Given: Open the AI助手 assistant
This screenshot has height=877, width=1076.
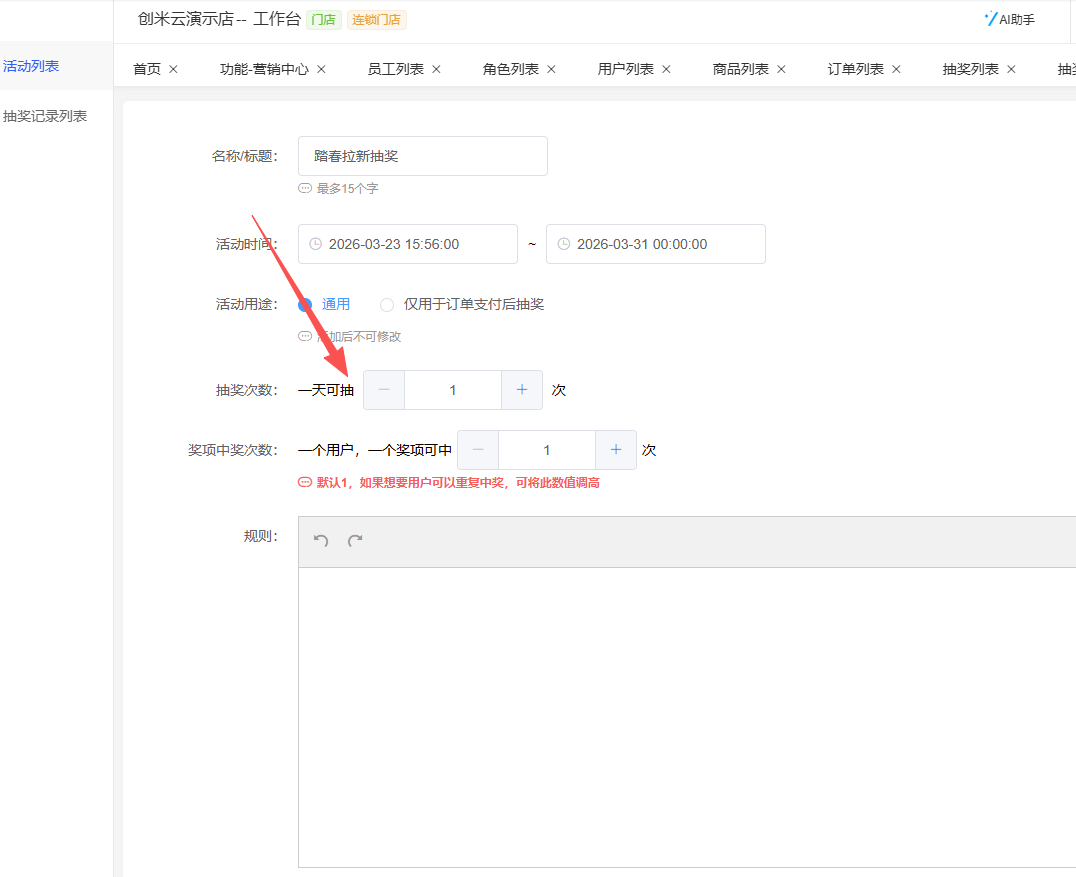Looking at the screenshot, I should pos(1010,19).
